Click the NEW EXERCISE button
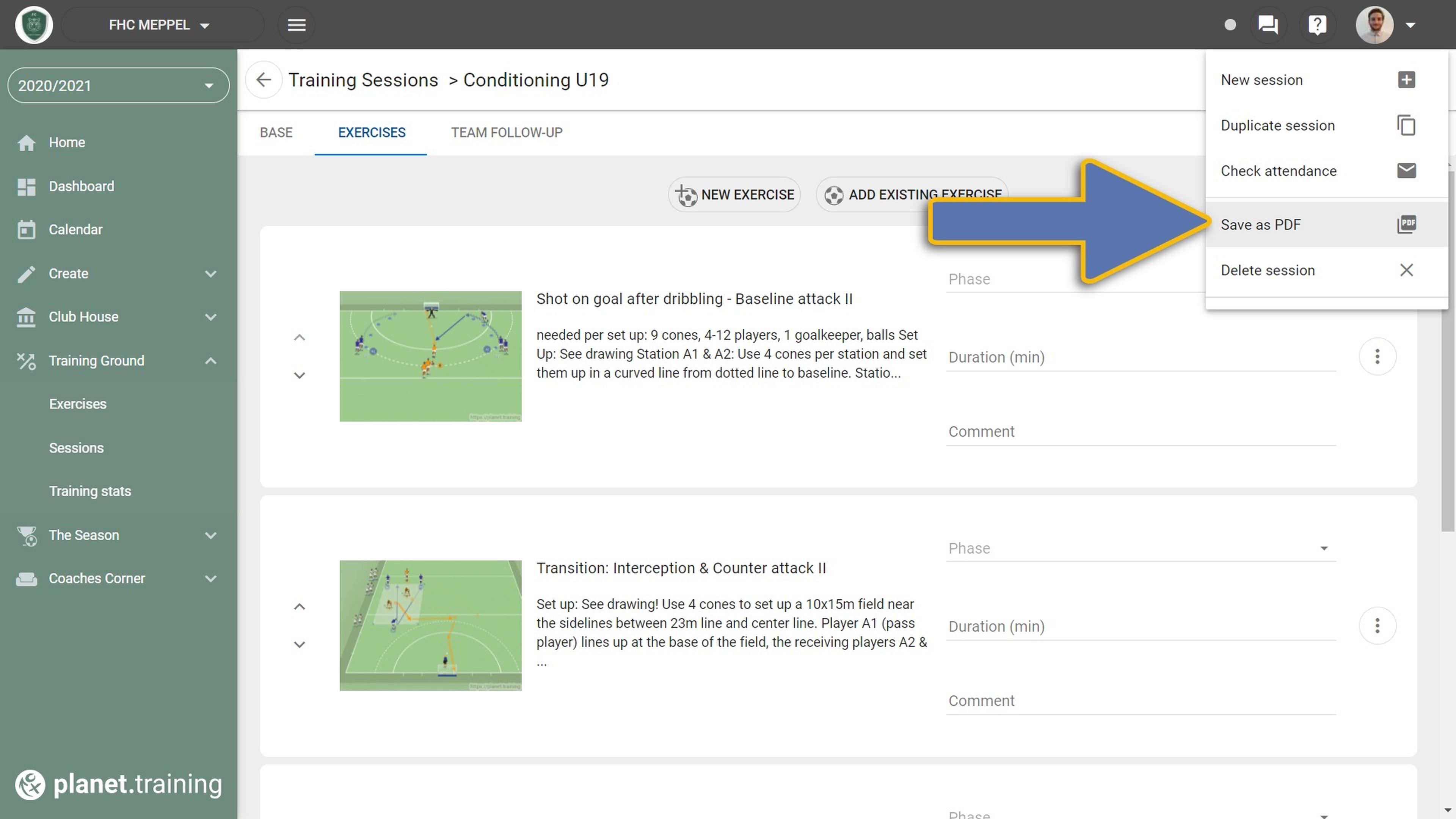1456x819 pixels. pyautogui.click(x=734, y=195)
